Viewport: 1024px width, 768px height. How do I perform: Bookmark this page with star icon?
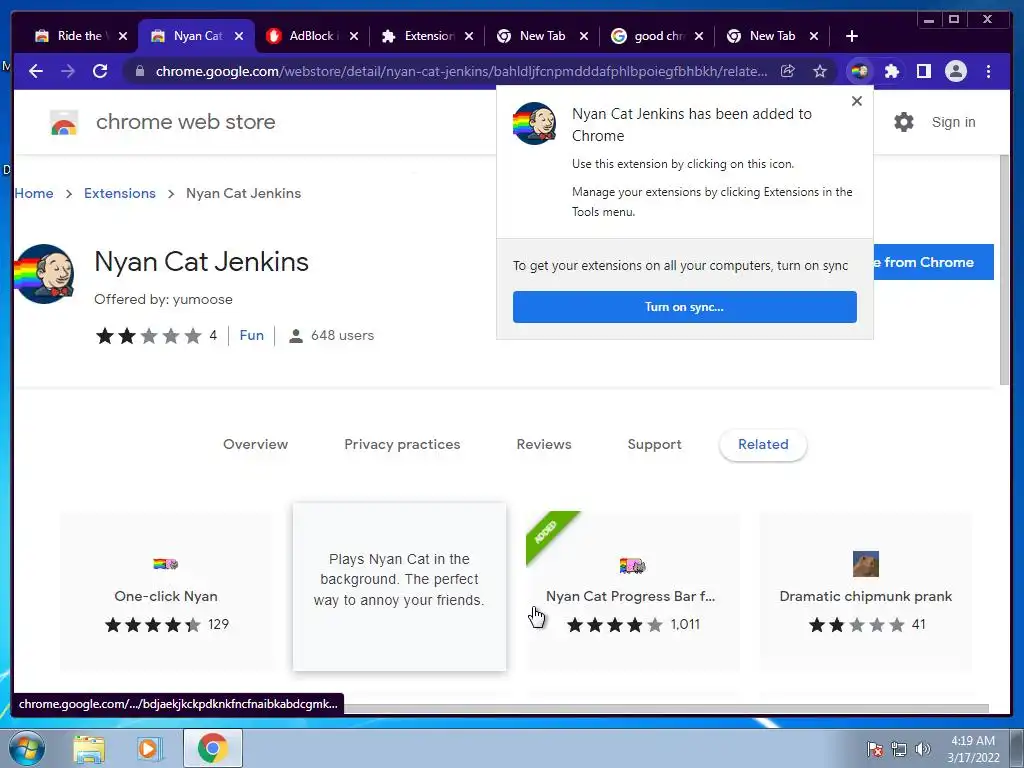(x=820, y=71)
